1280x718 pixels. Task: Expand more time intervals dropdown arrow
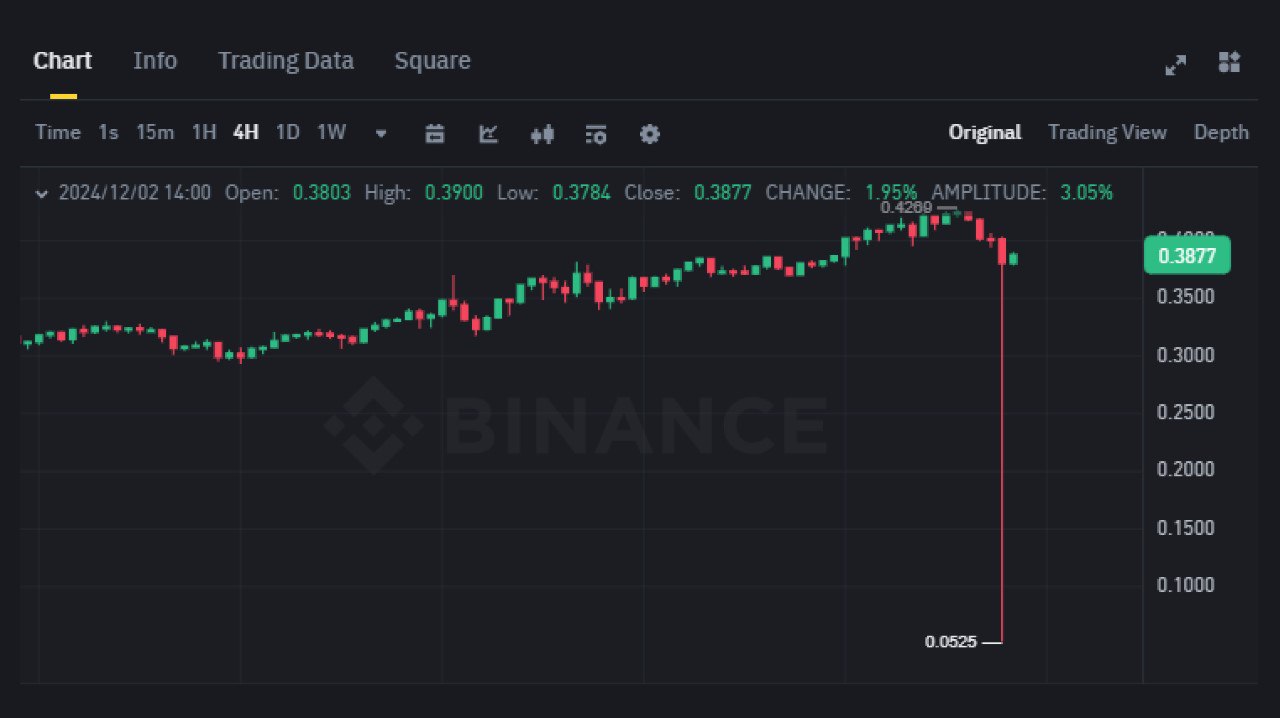(381, 133)
